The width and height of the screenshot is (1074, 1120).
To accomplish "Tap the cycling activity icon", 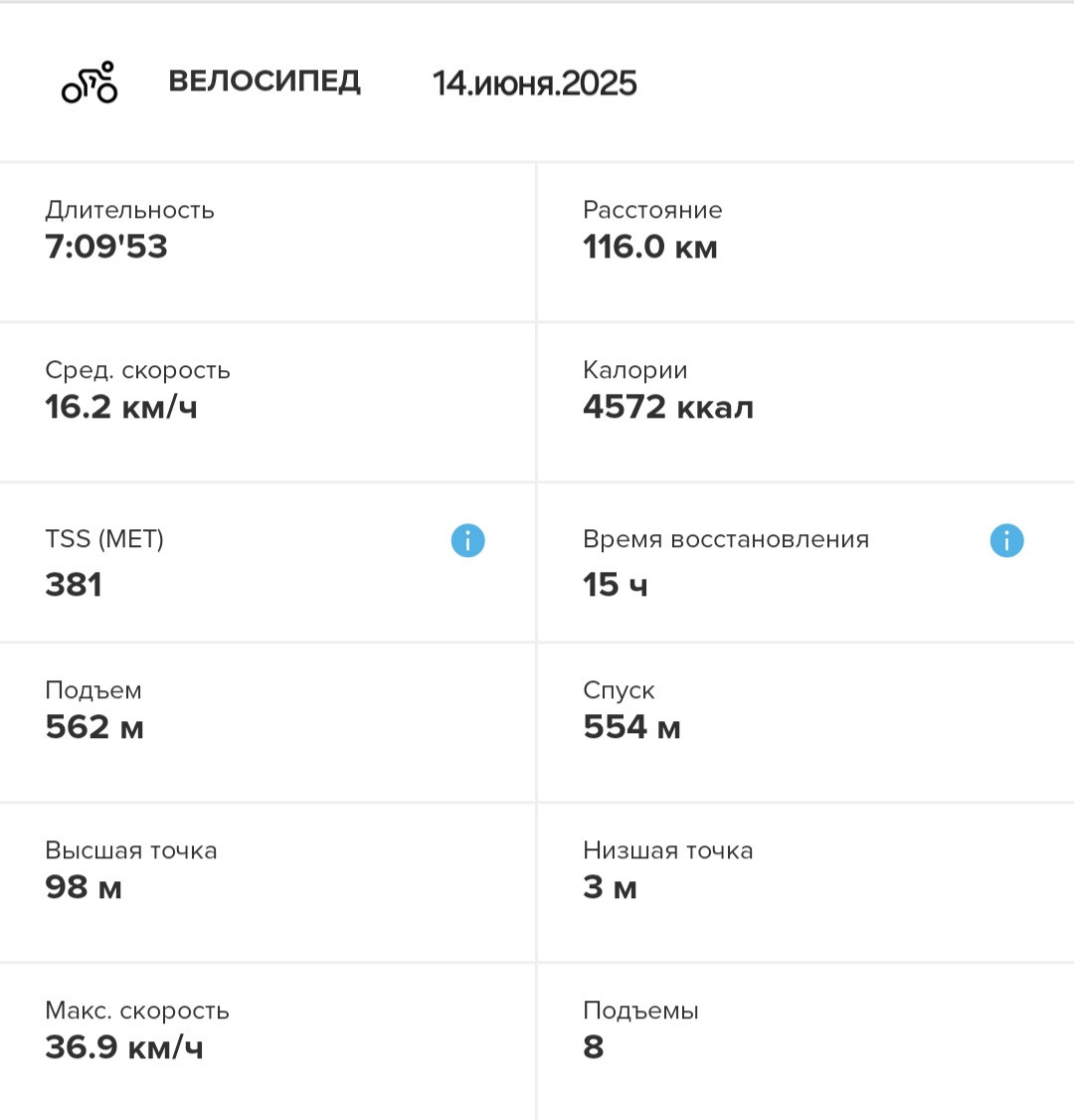I will 89,83.
